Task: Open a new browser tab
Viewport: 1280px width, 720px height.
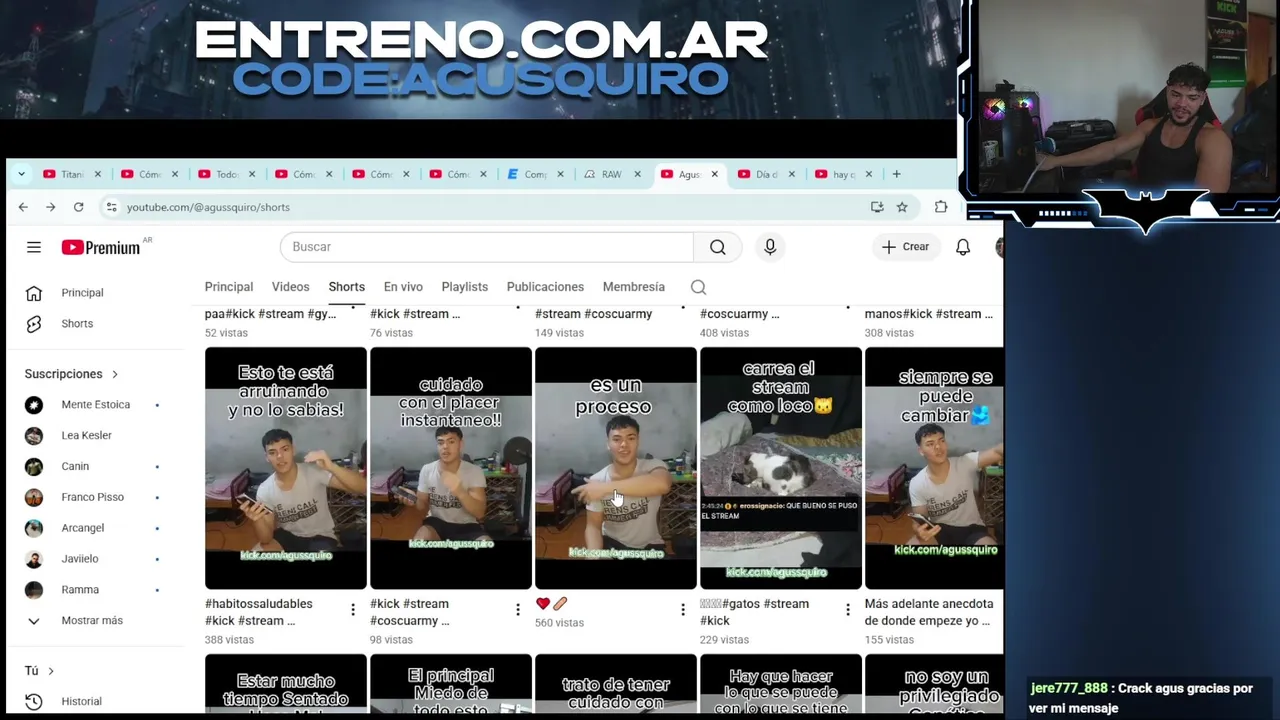Action: pyautogui.click(x=896, y=174)
